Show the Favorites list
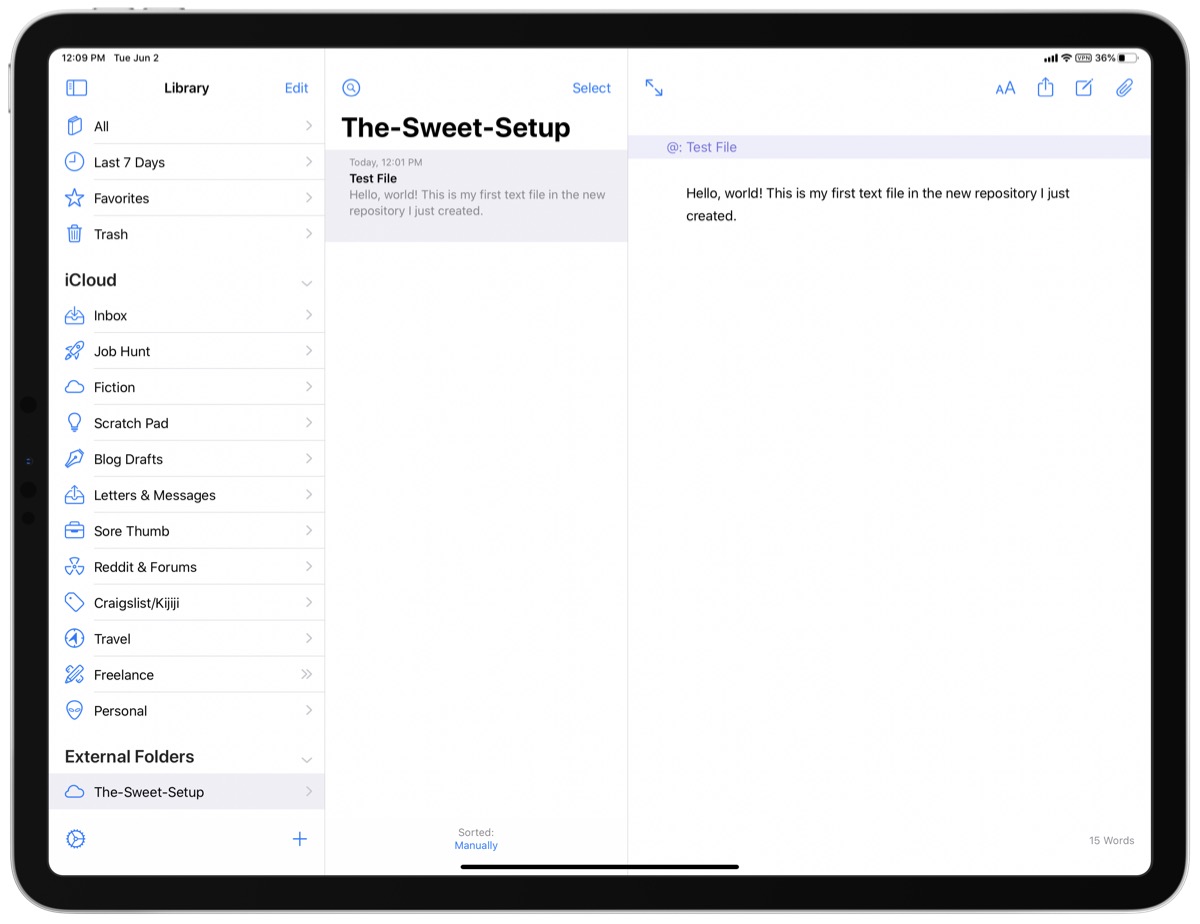This screenshot has height=924, width=1200. (x=187, y=198)
